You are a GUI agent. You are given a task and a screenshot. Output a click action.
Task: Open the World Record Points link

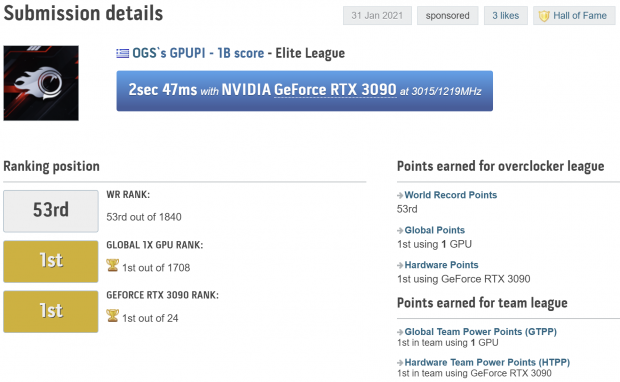point(451,195)
